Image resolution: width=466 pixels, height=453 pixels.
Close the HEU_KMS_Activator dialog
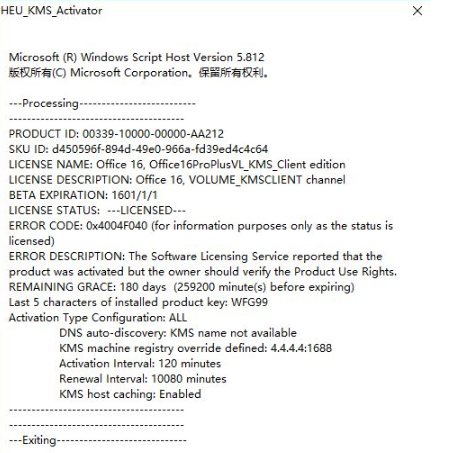[x=417, y=11]
